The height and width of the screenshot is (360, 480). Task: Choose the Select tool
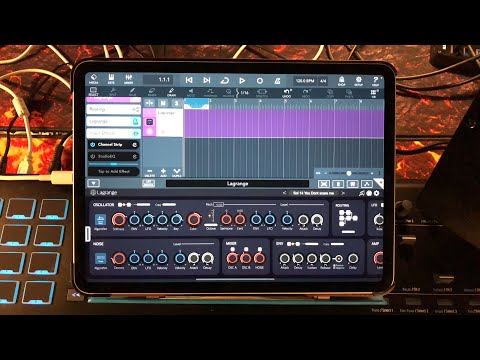[x=93, y=92]
